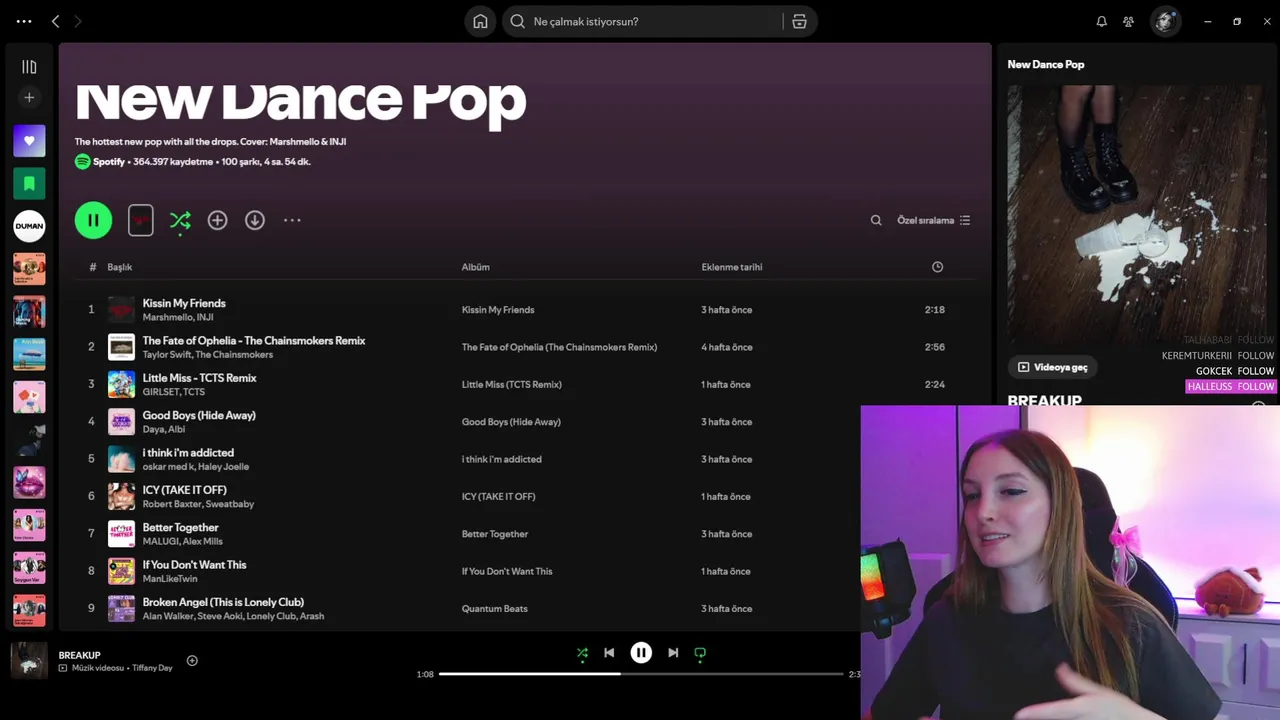The image size is (1280, 720).
Task: Open the Spotify owner link
Action: click(x=109, y=161)
